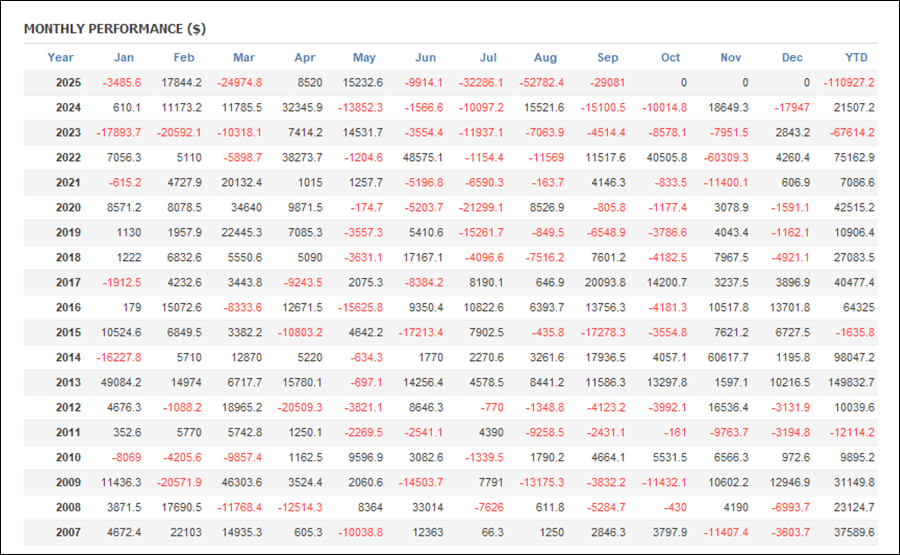Select the 2013 YTD value 149832.7
Screen dimensions: 900x555
tap(851, 383)
